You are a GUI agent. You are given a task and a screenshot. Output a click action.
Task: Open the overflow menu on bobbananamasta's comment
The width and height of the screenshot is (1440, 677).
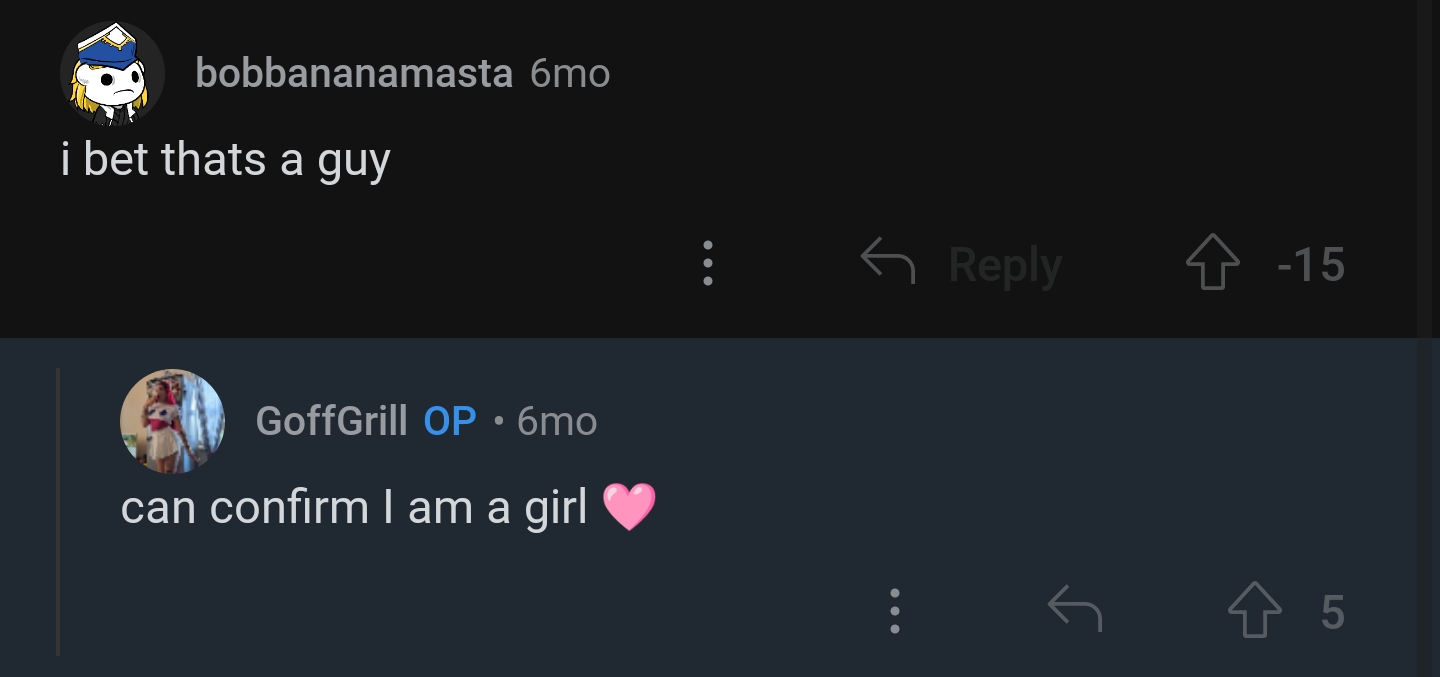[707, 264]
